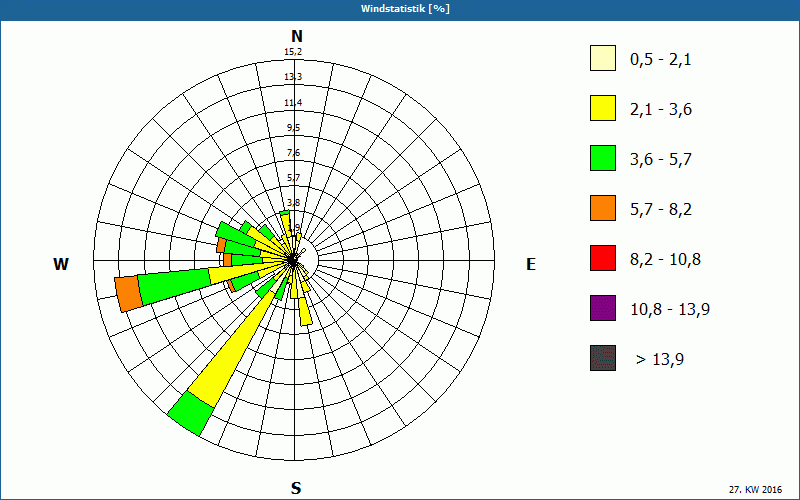The image size is (800, 500).
Task: Click the legend label '> 13,9'
Action: pos(660,360)
